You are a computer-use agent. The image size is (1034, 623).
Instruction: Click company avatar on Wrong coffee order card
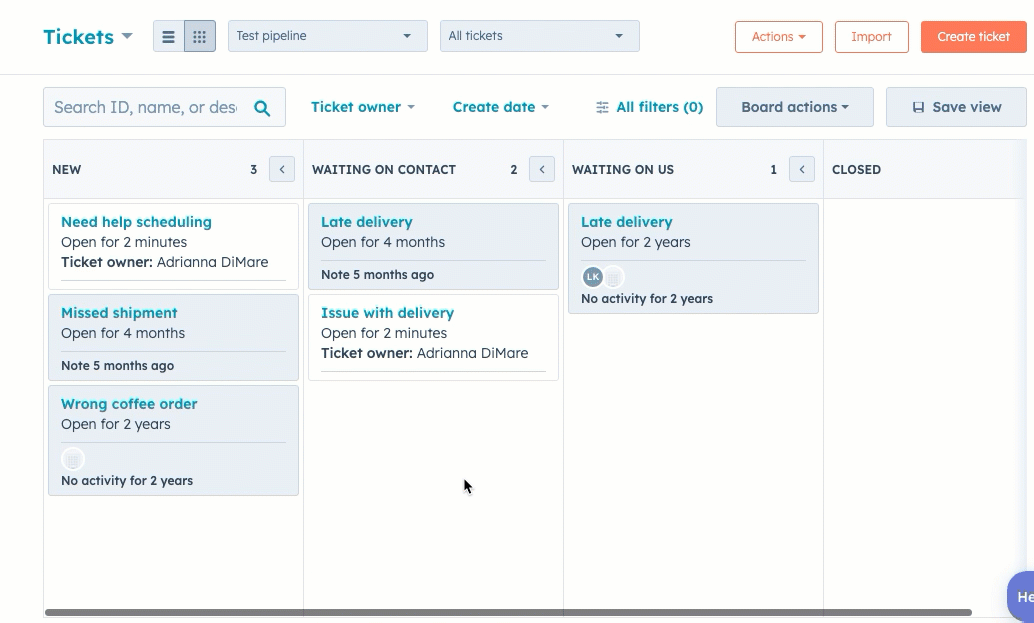(x=73, y=459)
